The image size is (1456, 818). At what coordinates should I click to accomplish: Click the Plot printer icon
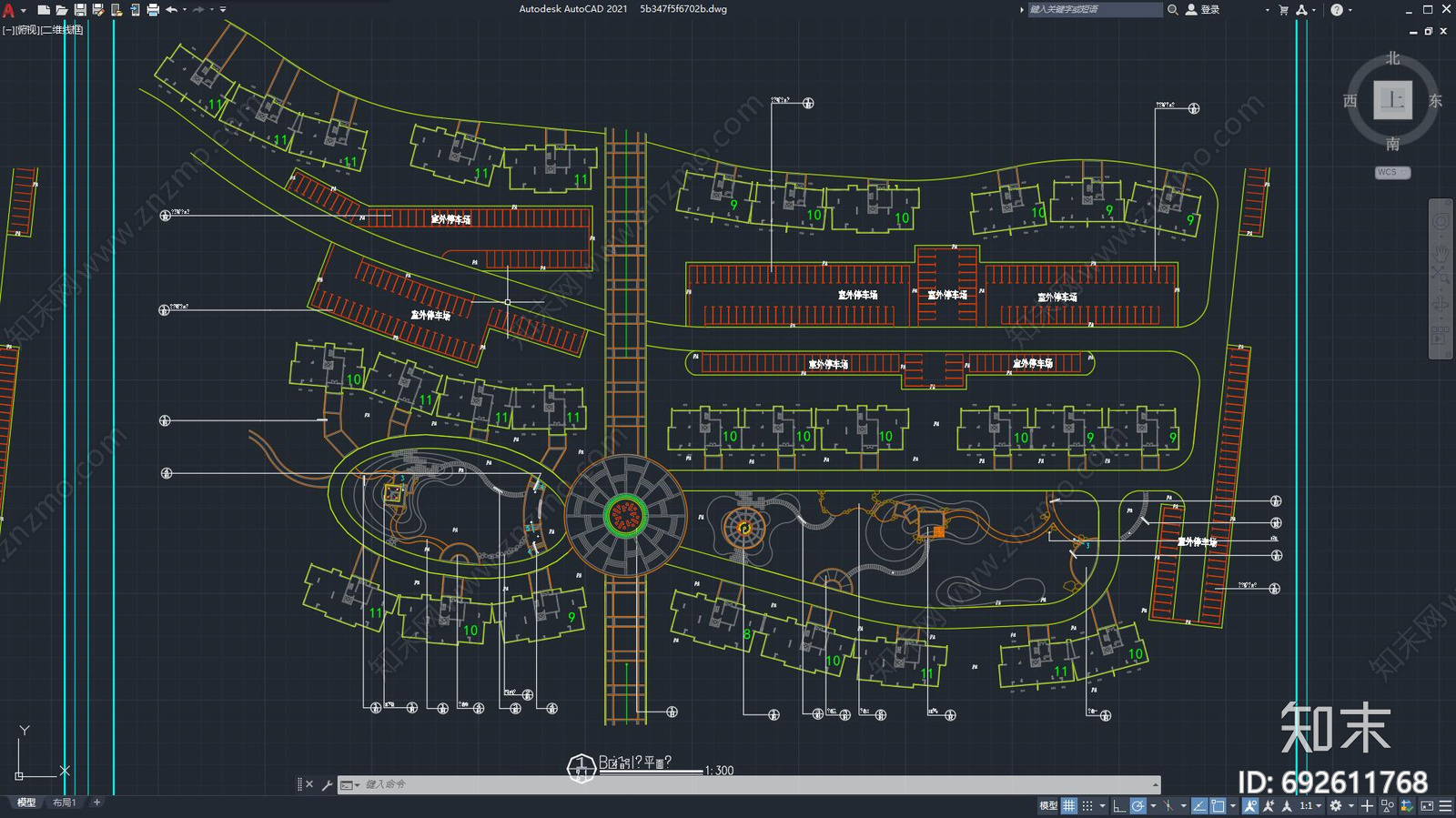coord(153,10)
